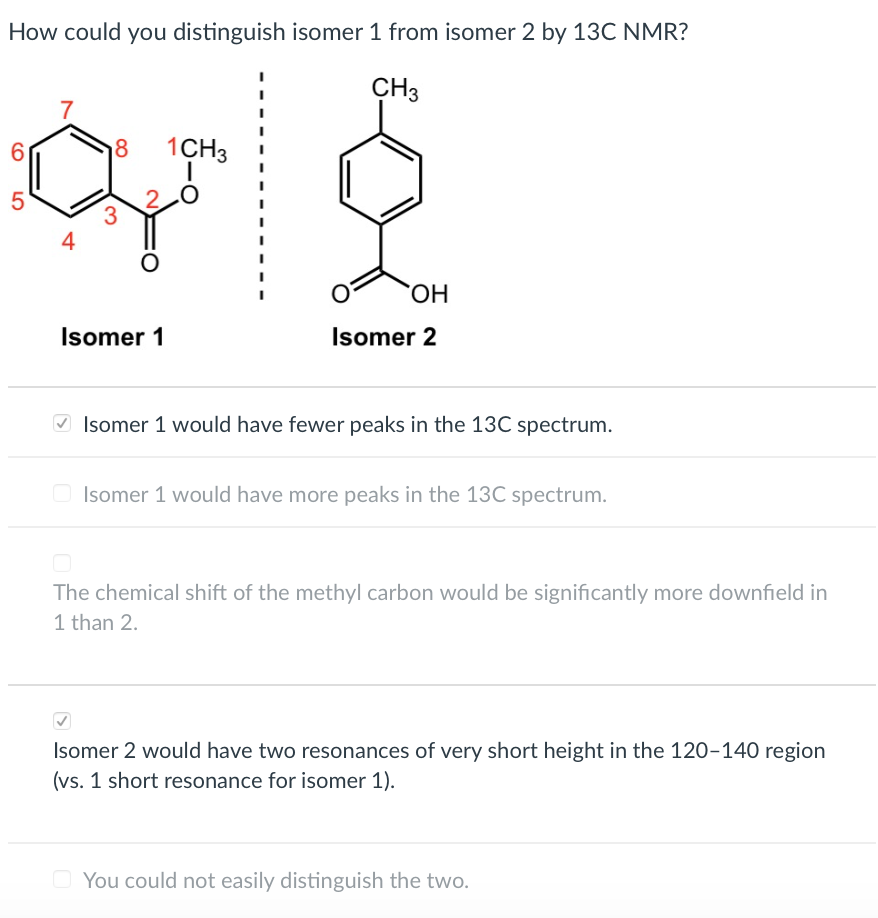Click the dashed divider between the two isomers
Image resolution: width=878 pixels, height=918 pixels.
pyautogui.click(x=262, y=190)
